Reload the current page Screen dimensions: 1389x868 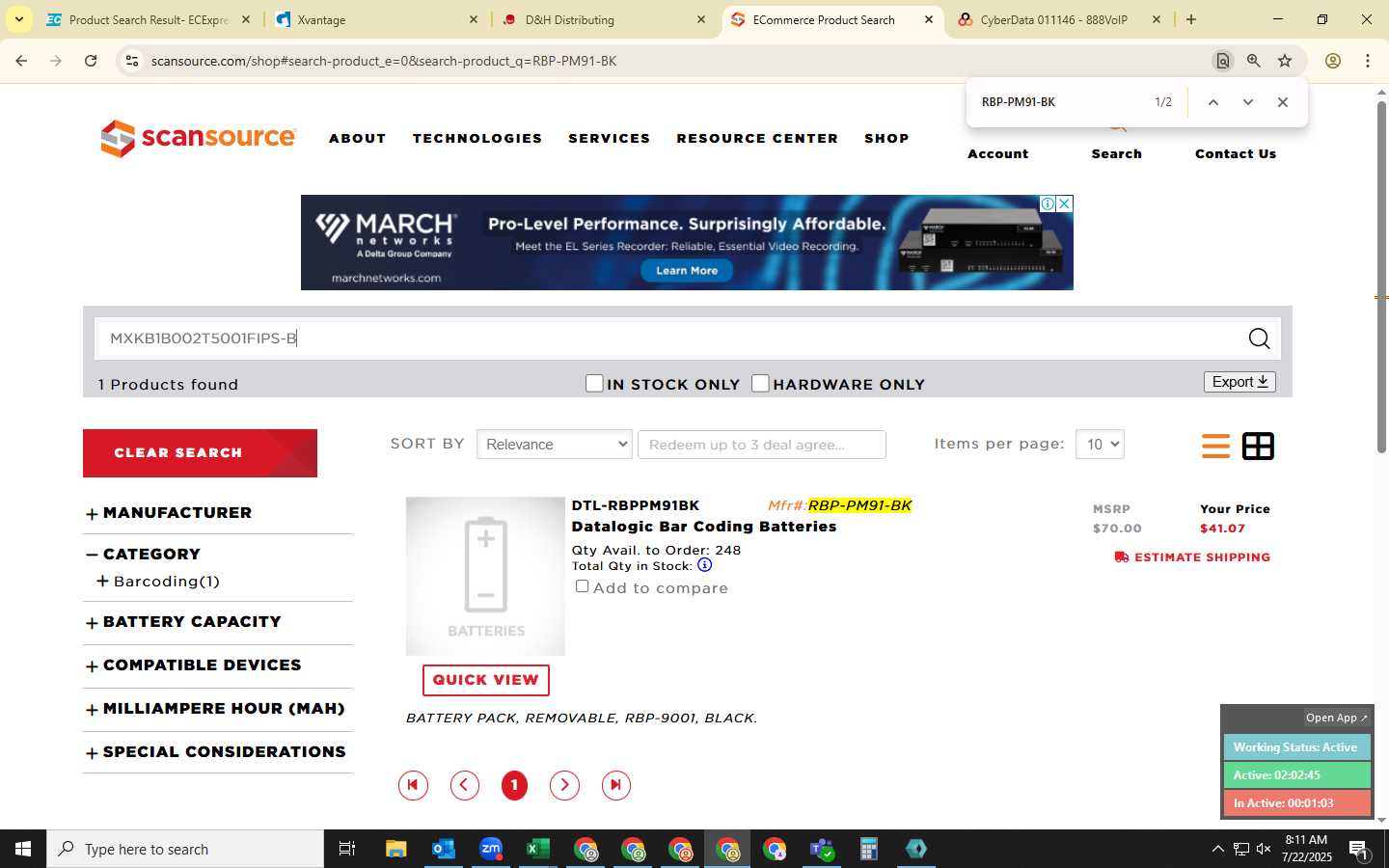91,61
